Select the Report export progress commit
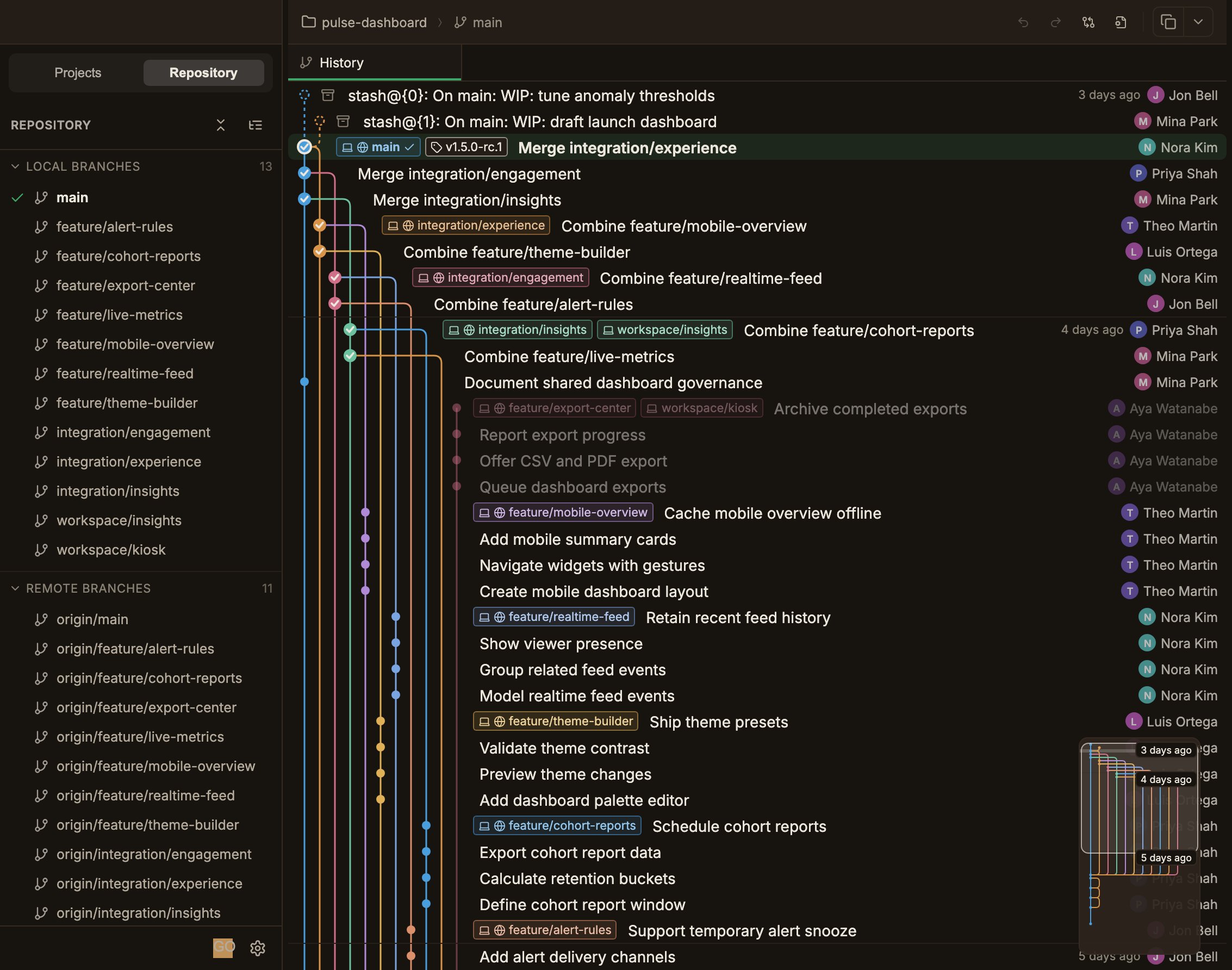The height and width of the screenshot is (970, 1232). 757,435
